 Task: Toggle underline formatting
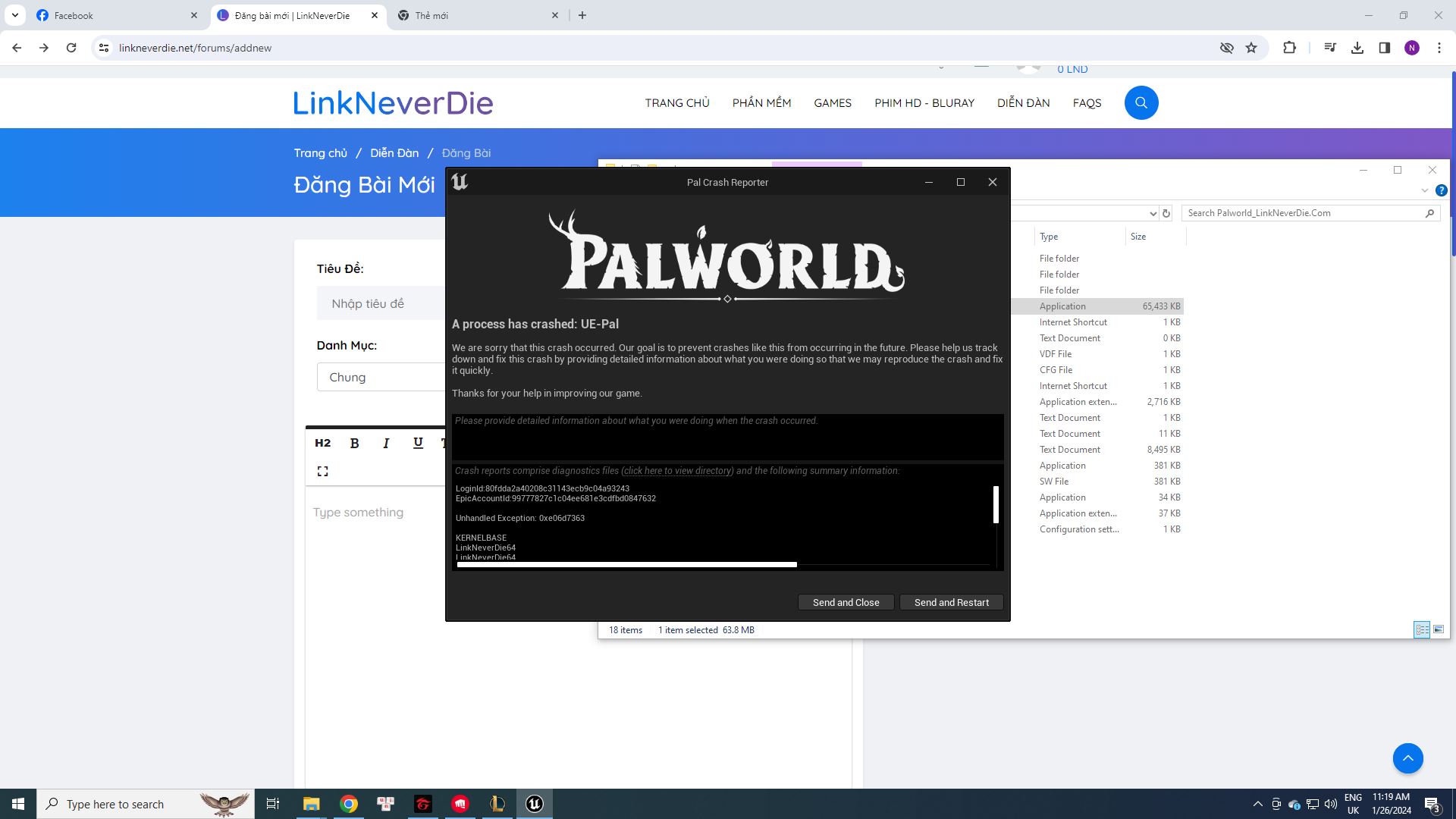418,443
